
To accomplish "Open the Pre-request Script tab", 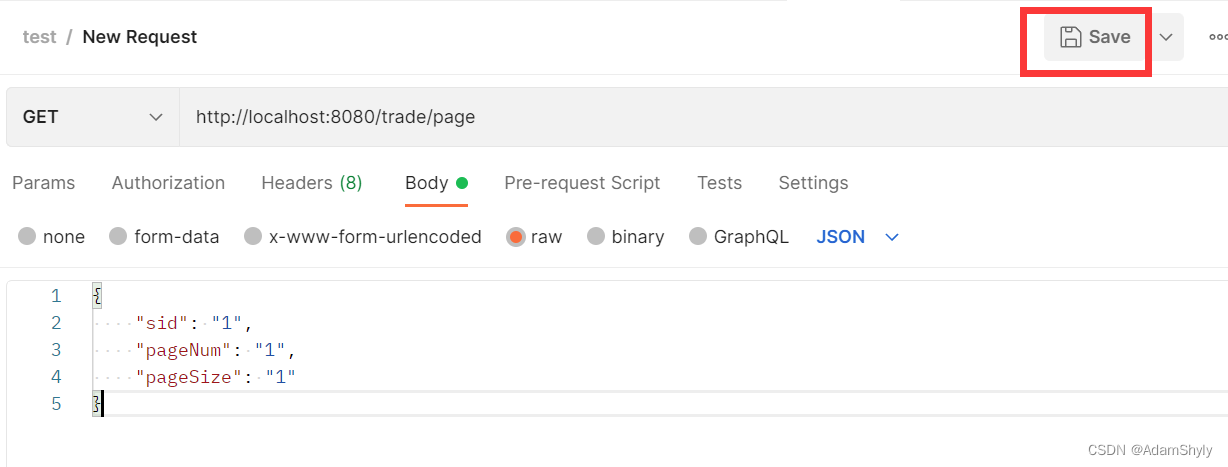I will (582, 183).
